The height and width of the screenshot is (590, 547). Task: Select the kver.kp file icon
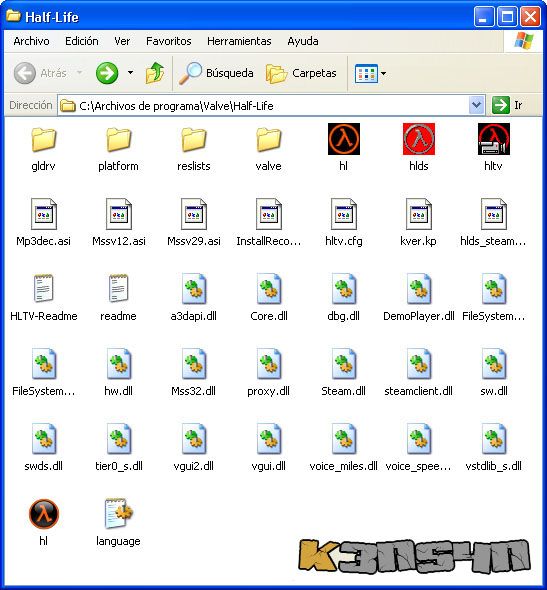[419, 214]
